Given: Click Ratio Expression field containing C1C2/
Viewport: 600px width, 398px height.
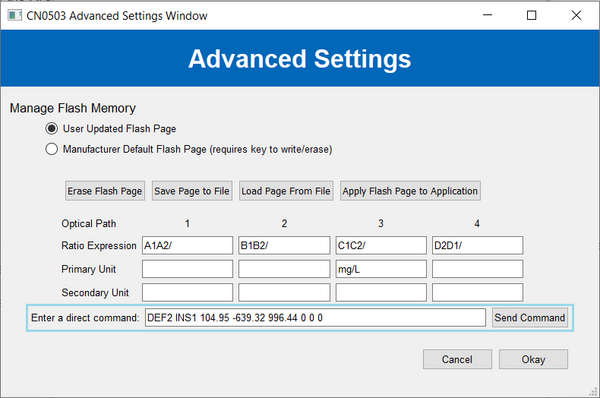Looking at the screenshot, I should pos(381,245).
